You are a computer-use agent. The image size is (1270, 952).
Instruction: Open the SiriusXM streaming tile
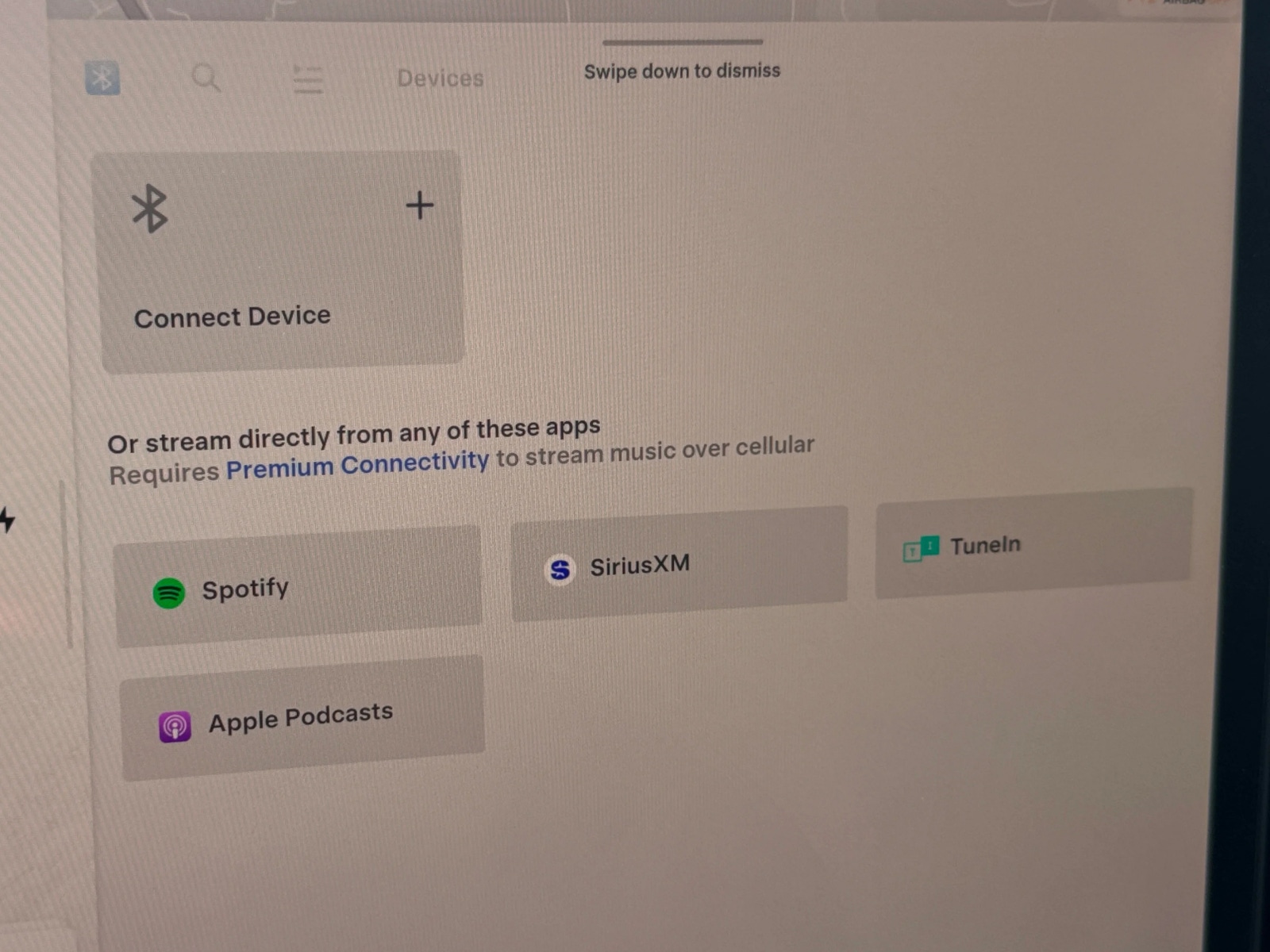[x=679, y=564]
